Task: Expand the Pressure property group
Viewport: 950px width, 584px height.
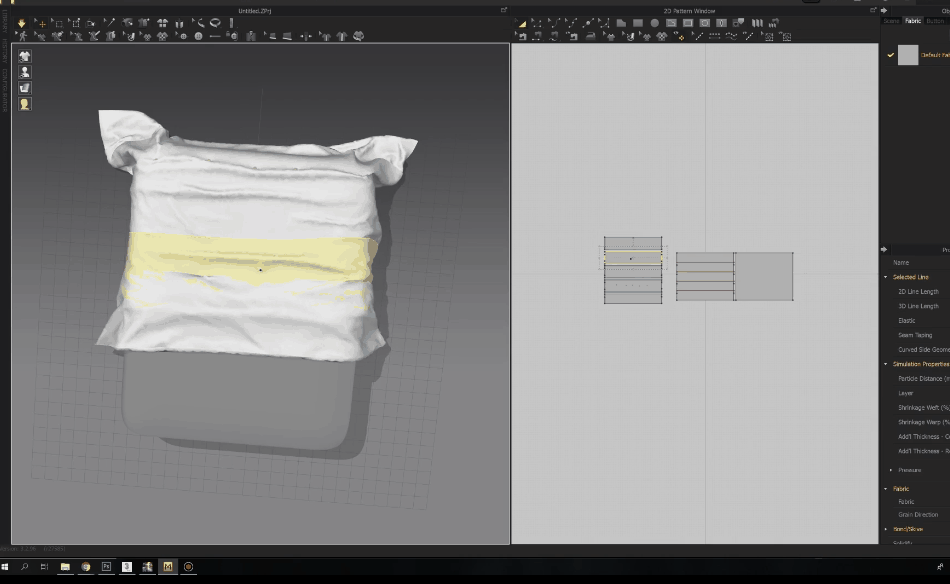Action: click(891, 470)
